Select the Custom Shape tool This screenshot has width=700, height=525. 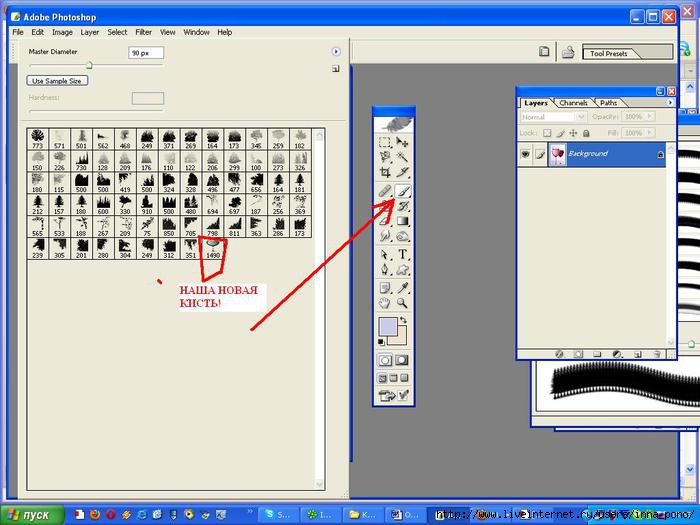coord(402,270)
